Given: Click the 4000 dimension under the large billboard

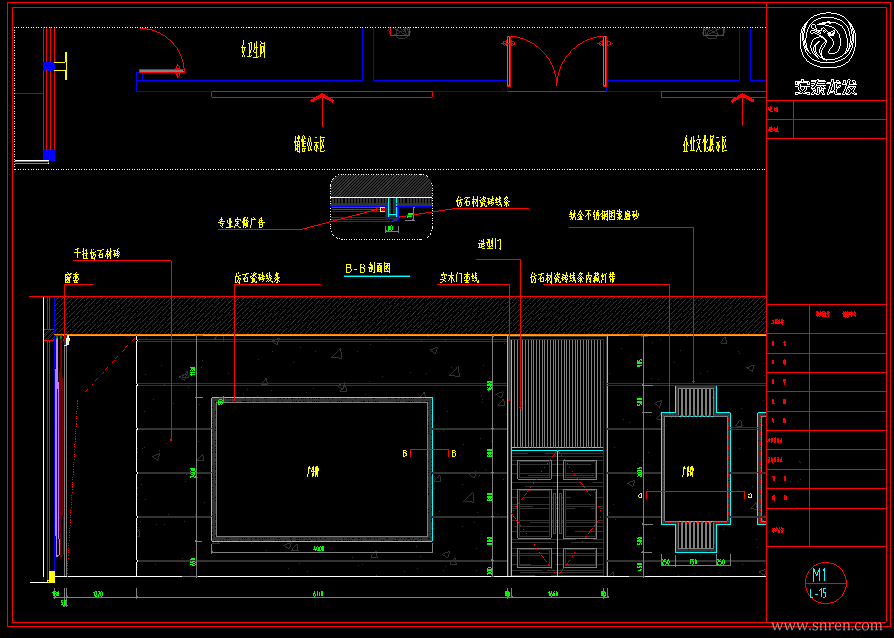Looking at the screenshot, I should [319, 548].
